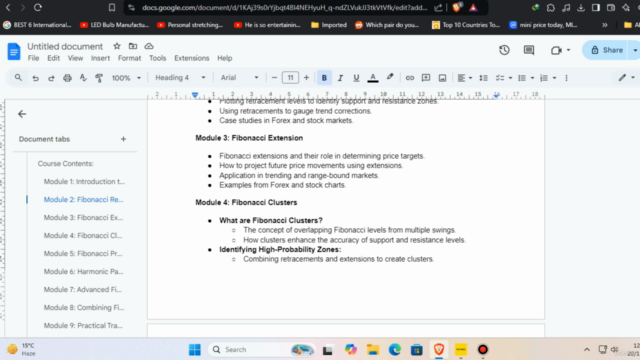Viewport: 640px width, 360px height.
Task: Open text color picker
Action: pos(373,78)
